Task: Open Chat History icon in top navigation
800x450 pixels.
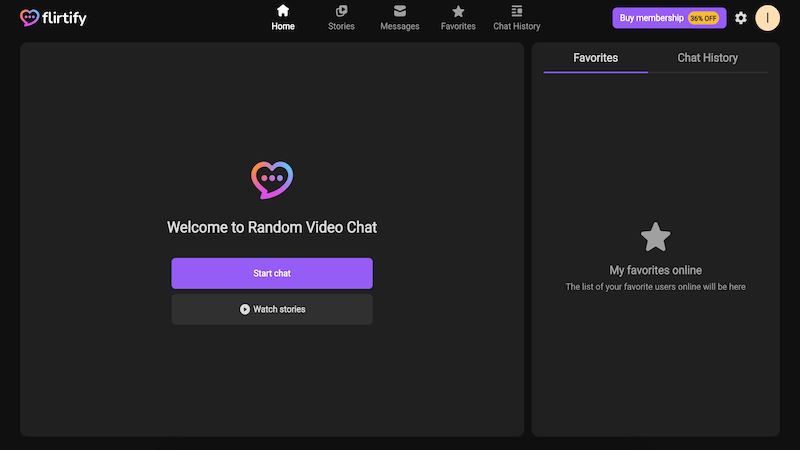Action: (x=516, y=11)
